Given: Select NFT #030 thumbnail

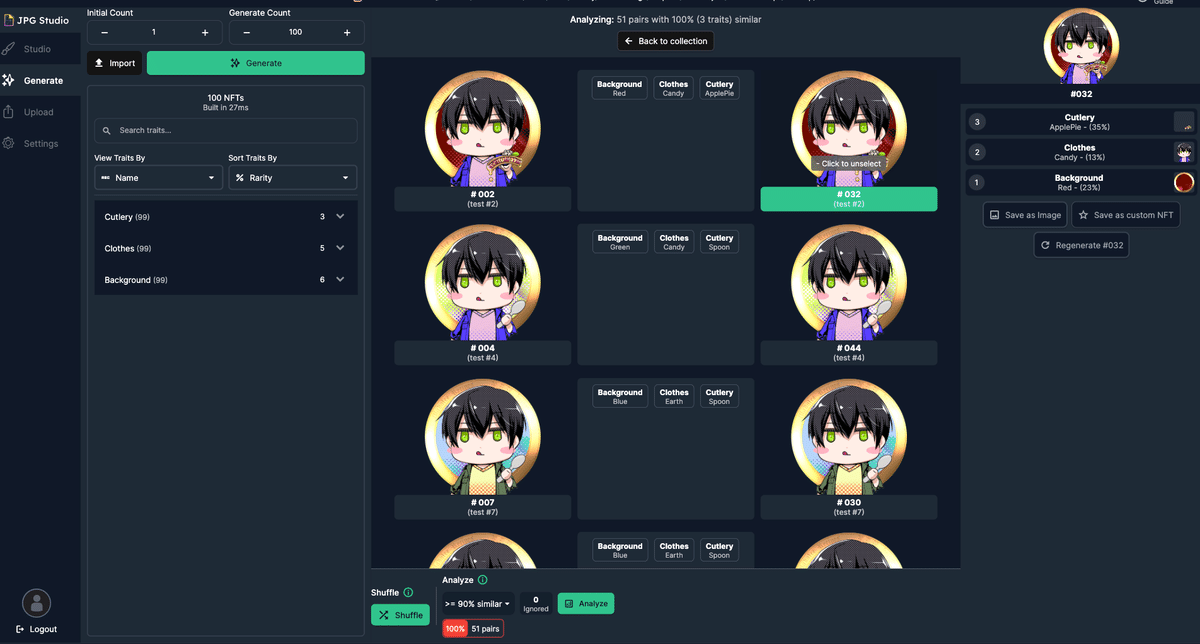Looking at the screenshot, I should (x=849, y=436).
